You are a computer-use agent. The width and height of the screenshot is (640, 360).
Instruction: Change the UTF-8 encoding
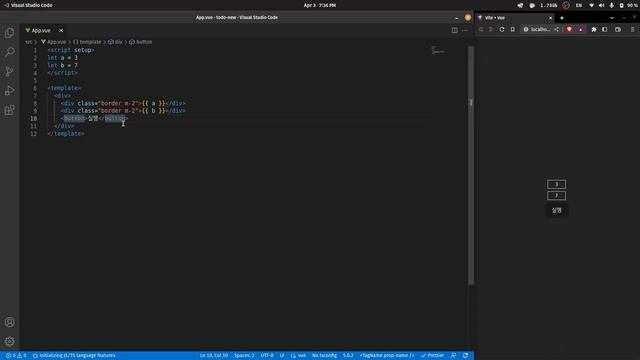coord(267,356)
